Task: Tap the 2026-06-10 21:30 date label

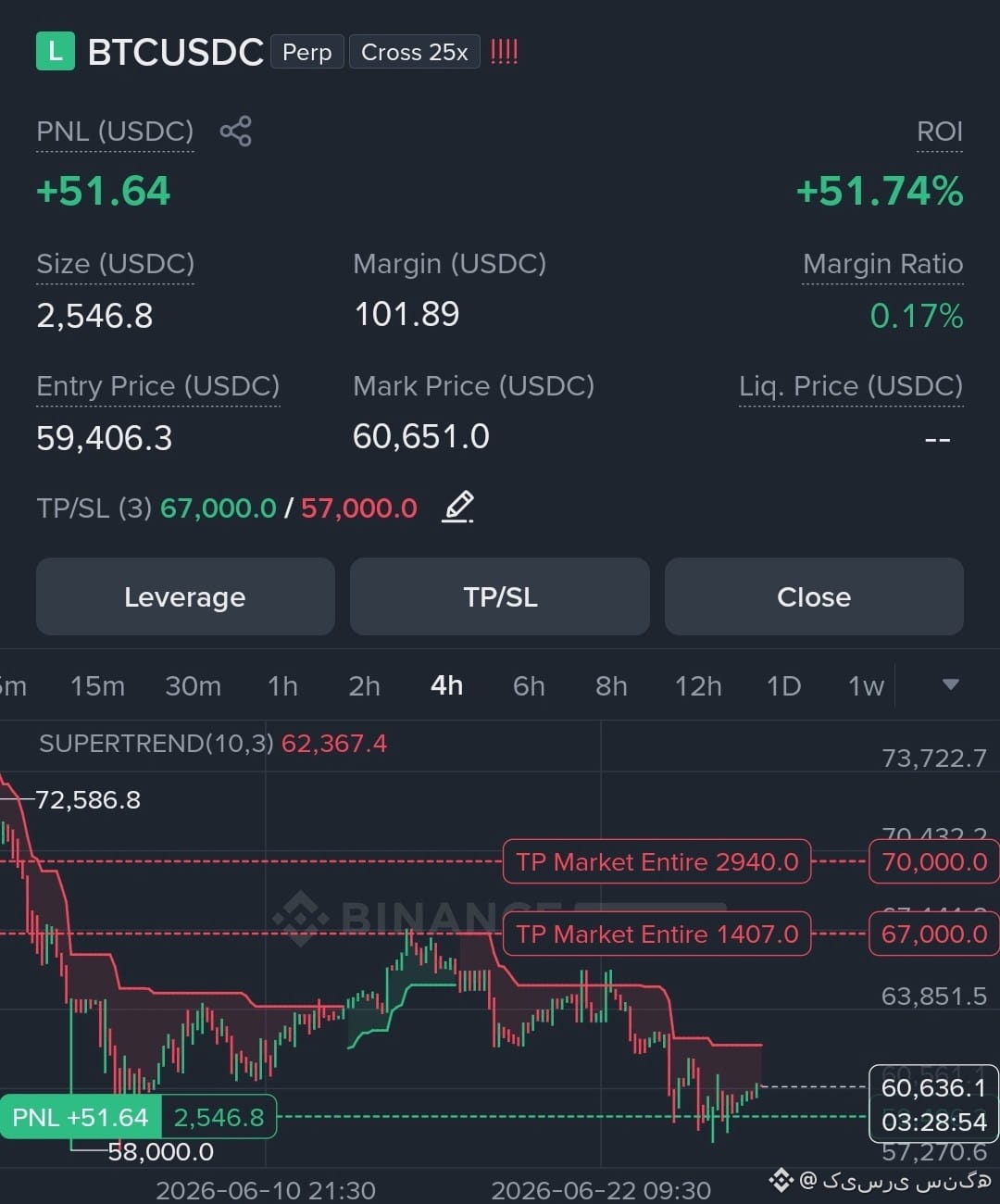Action: [266, 1189]
